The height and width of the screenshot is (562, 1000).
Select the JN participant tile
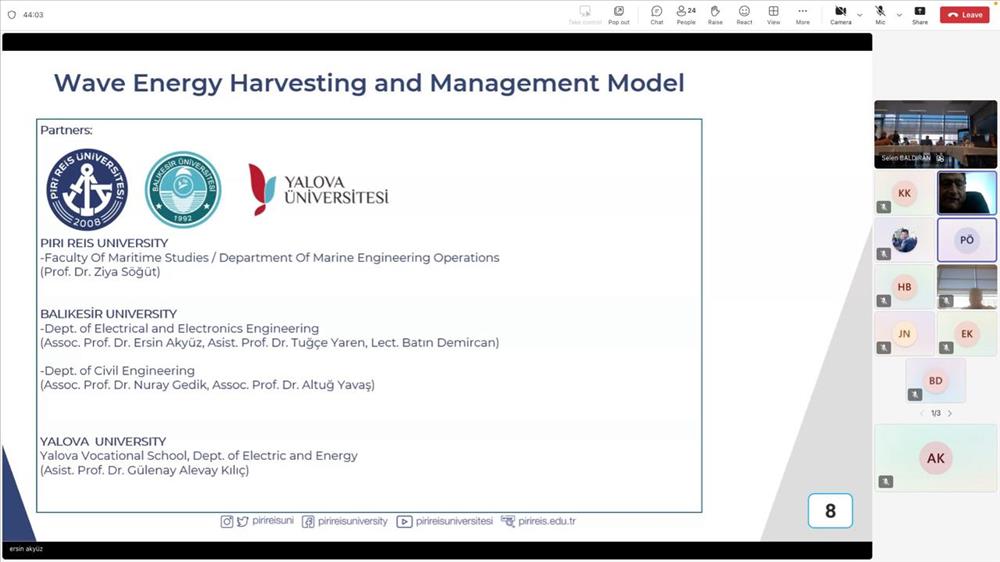coord(904,334)
